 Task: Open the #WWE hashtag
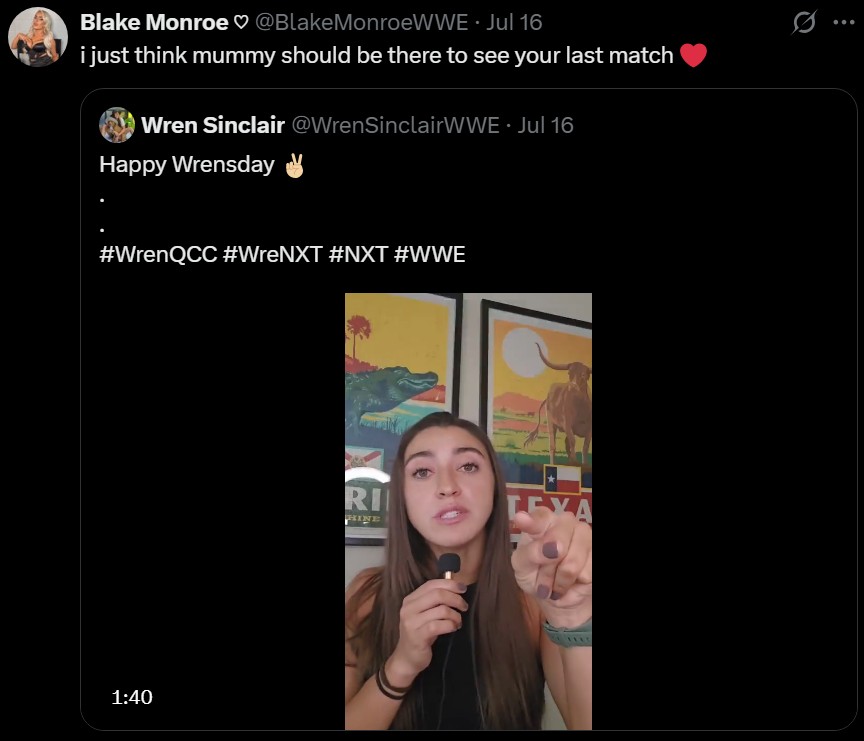[x=430, y=255]
